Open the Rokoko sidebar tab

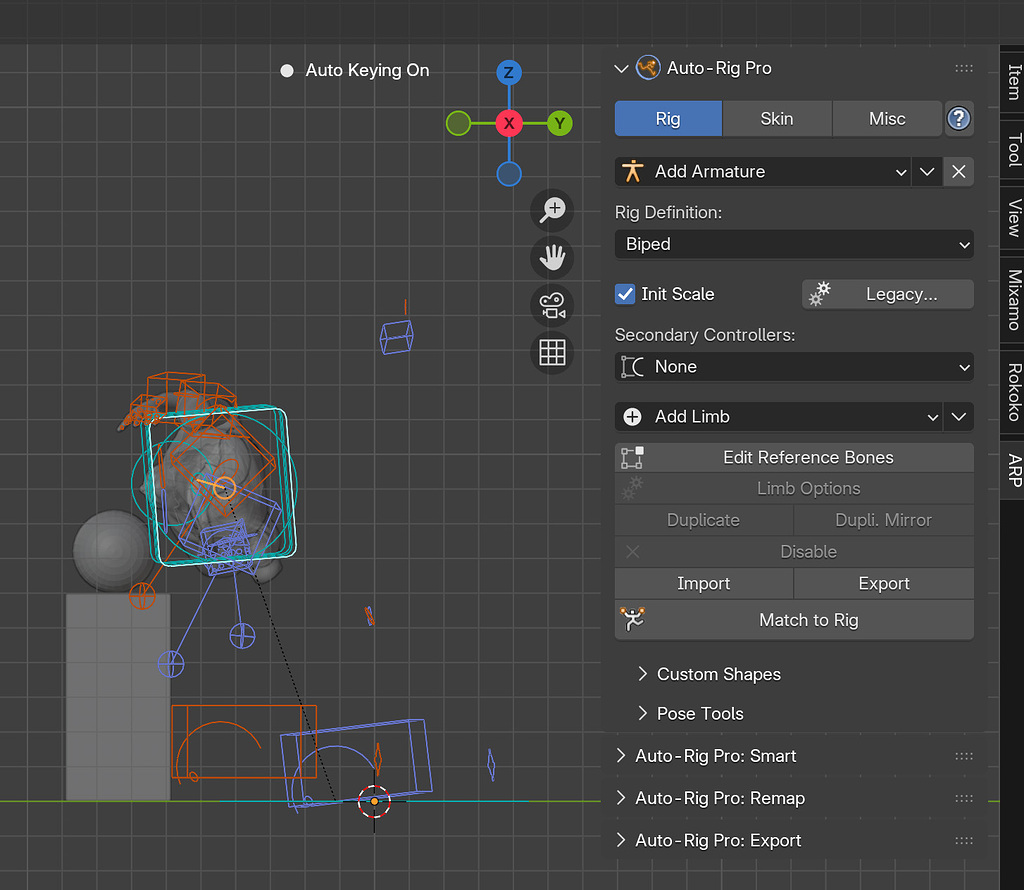(x=1013, y=392)
